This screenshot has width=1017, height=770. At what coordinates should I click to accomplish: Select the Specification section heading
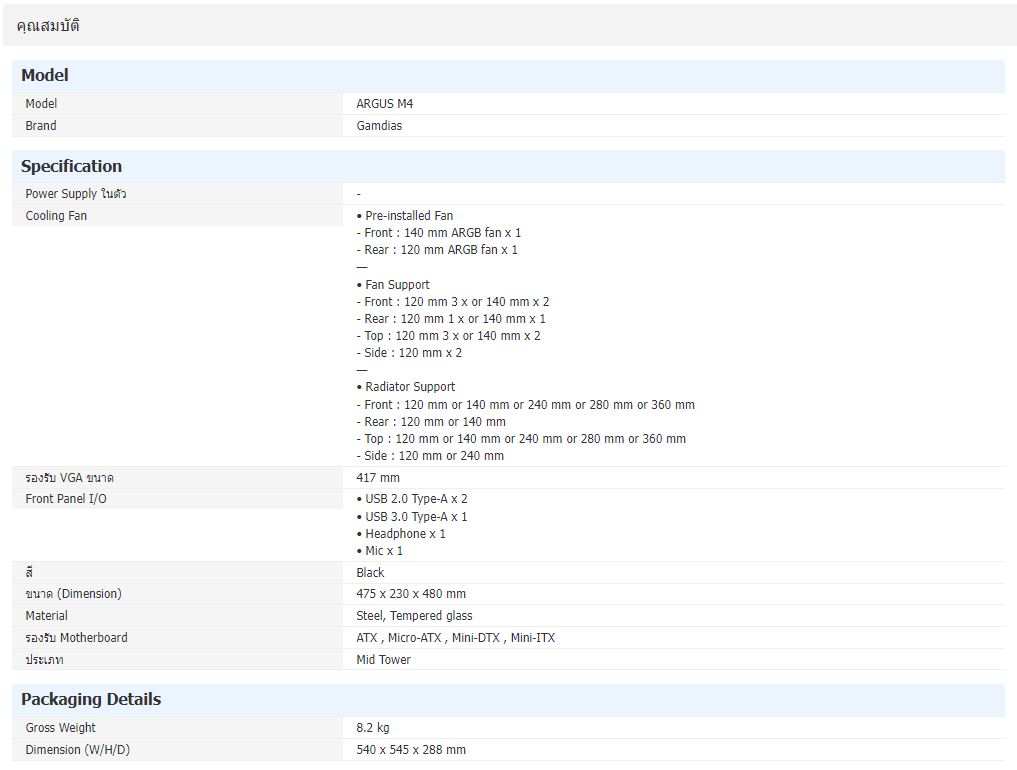(x=71, y=167)
